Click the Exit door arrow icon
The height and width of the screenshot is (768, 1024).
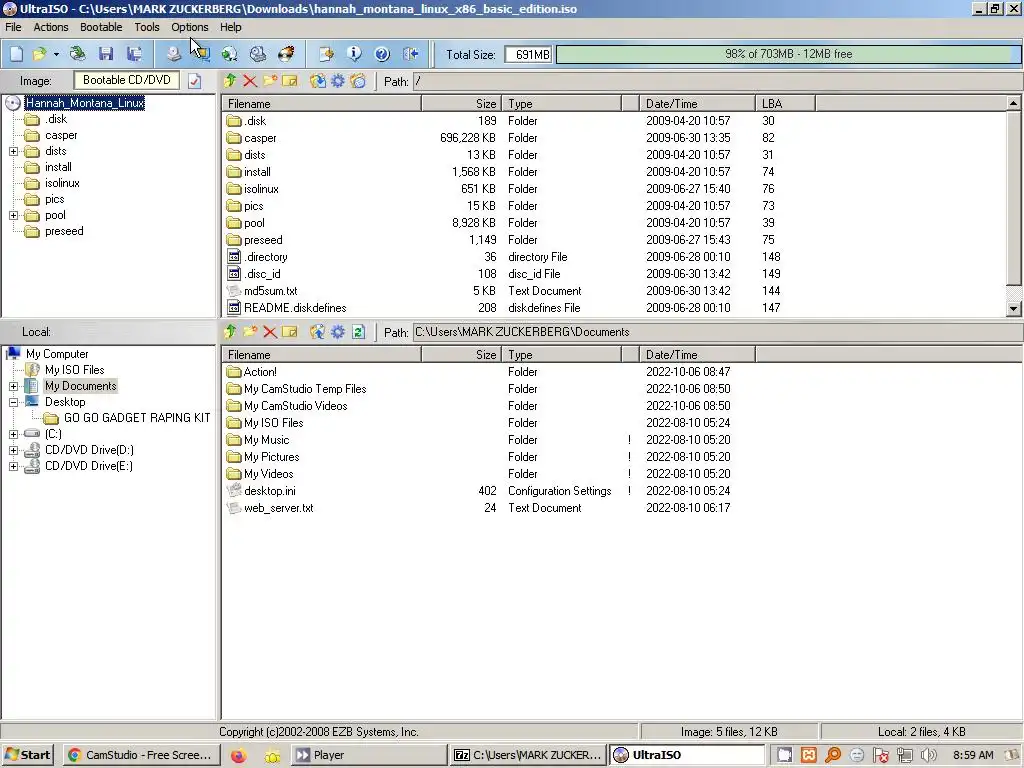[411, 54]
